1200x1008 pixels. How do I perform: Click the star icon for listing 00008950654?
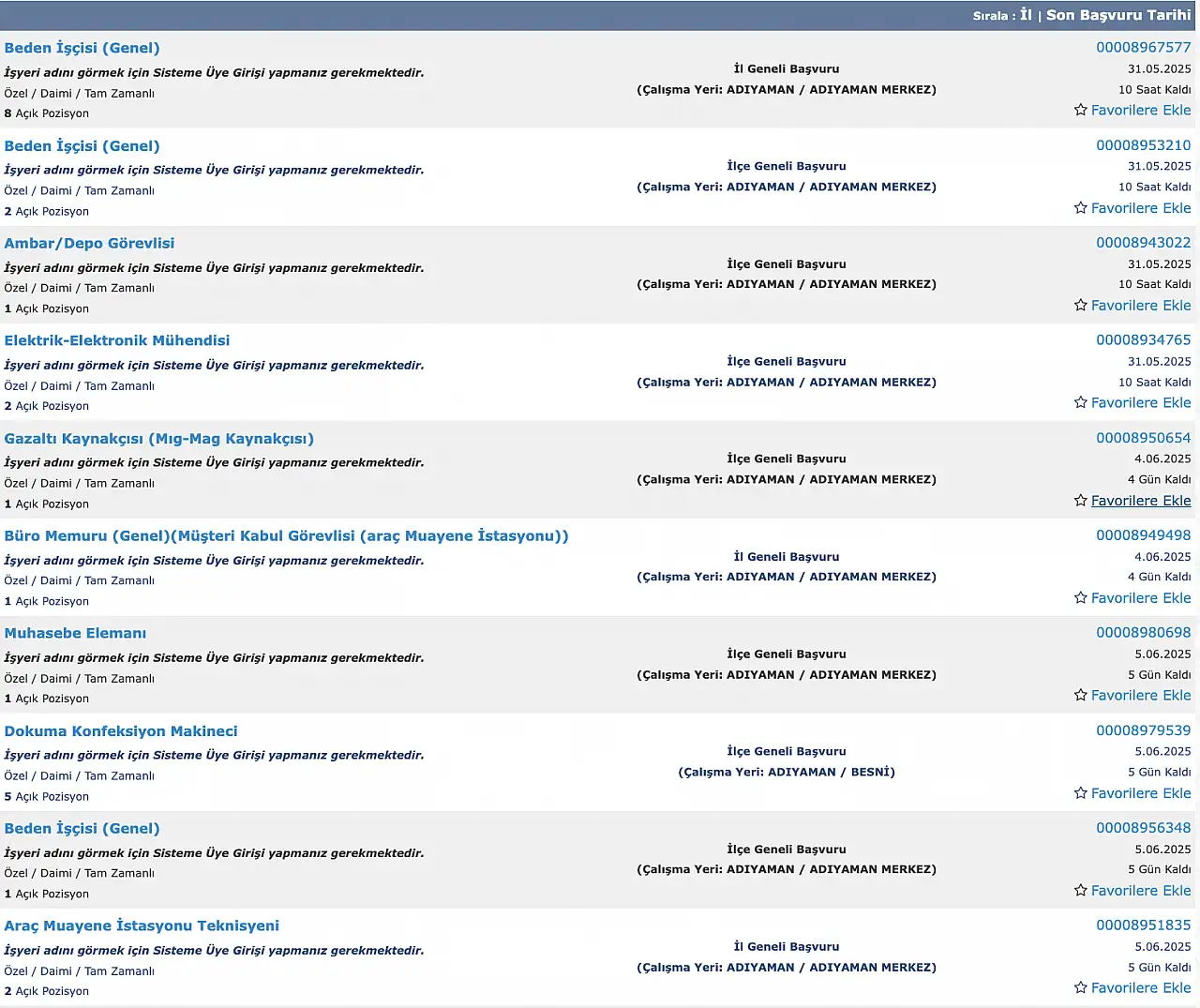click(x=1081, y=501)
